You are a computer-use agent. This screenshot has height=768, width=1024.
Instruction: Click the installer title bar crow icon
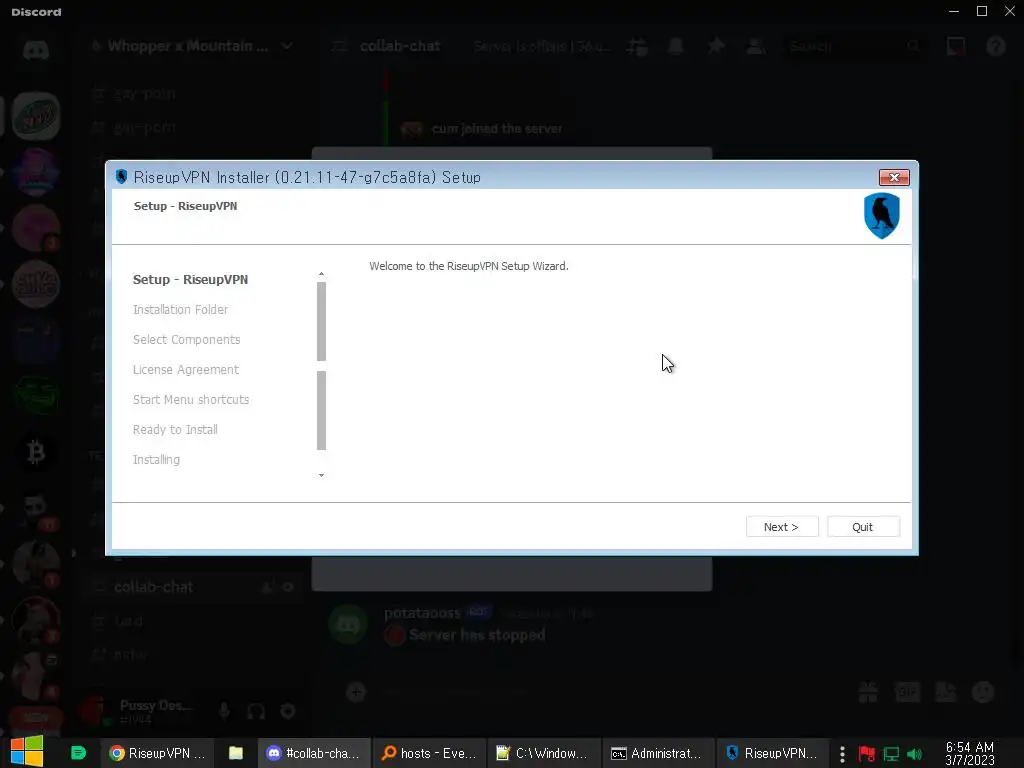tap(121, 177)
